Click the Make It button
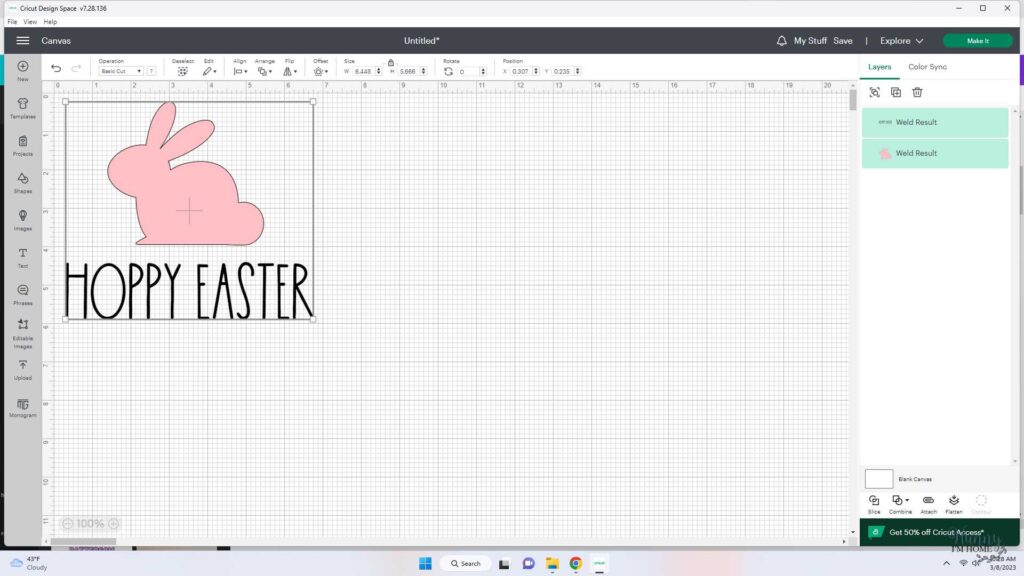The height and width of the screenshot is (576, 1024). (978, 40)
